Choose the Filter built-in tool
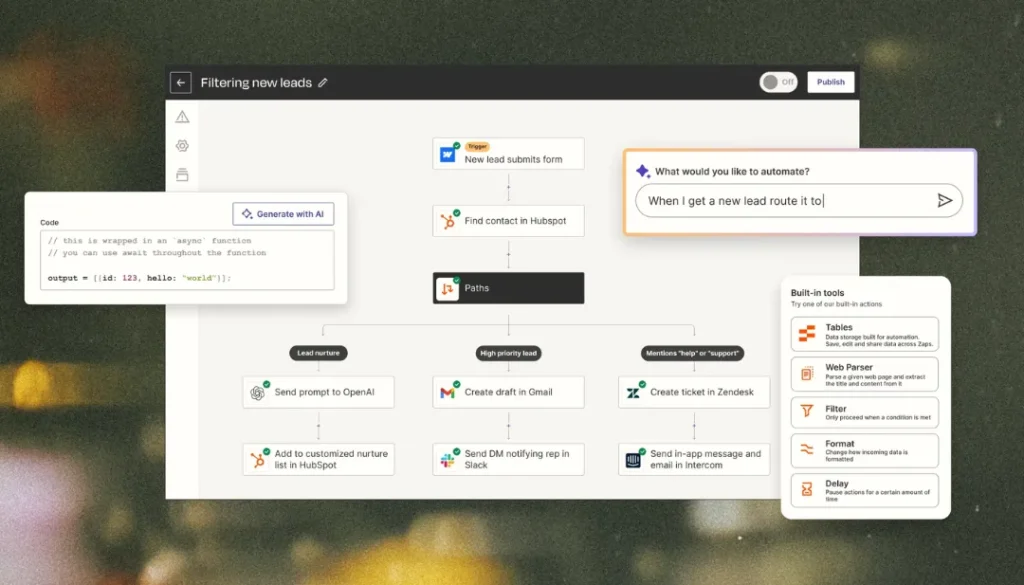Viewport: 1024px width, 585px height. coord(864,412)
